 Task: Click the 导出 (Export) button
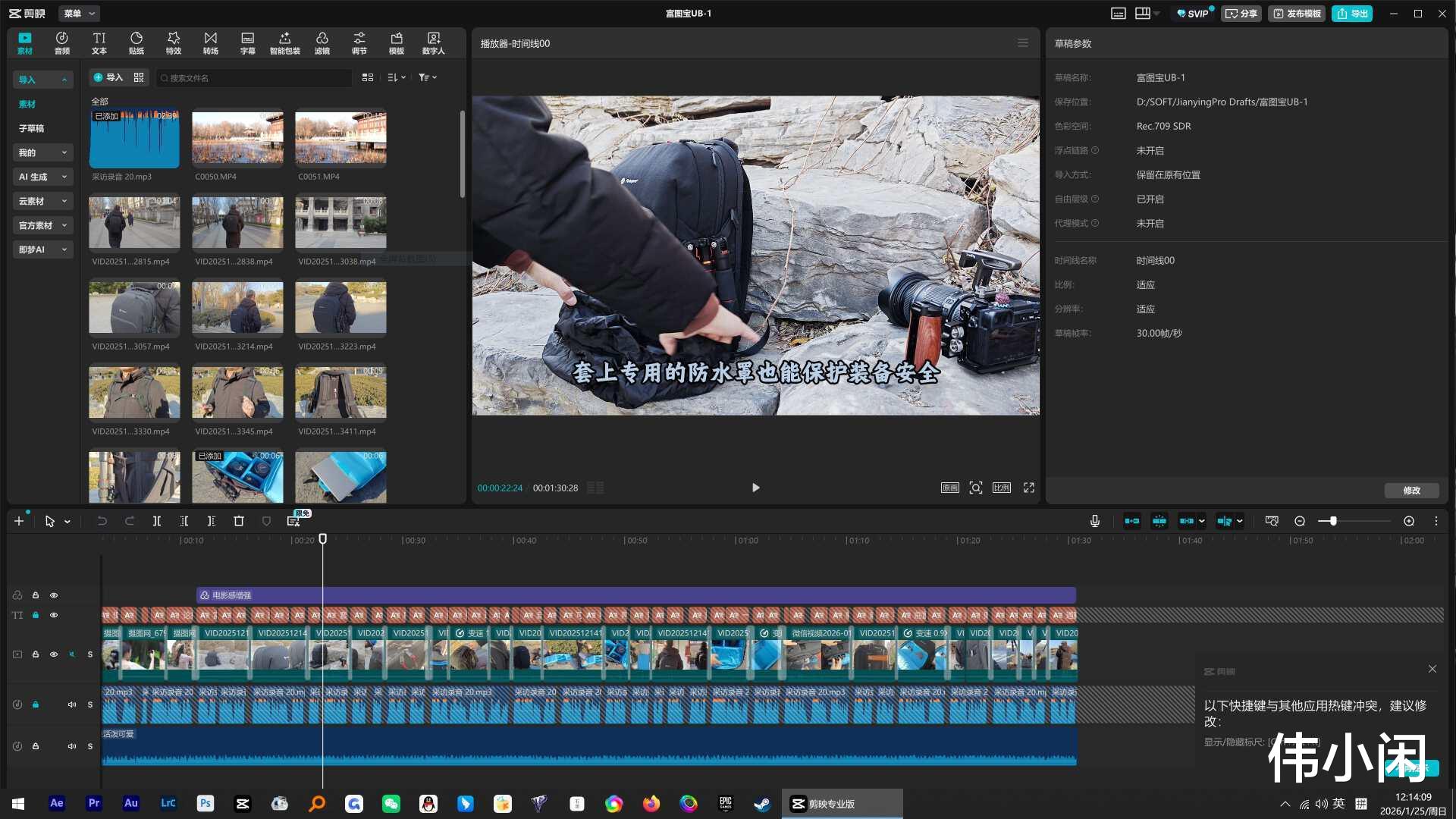[1352, 13]
